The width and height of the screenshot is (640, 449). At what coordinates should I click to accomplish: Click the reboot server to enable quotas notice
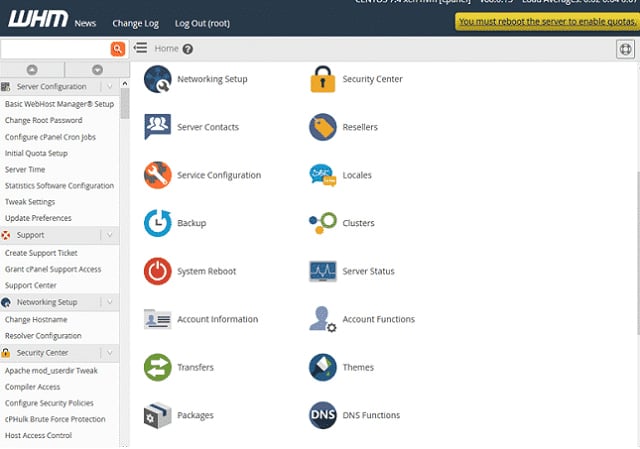[x=547, y=21]
